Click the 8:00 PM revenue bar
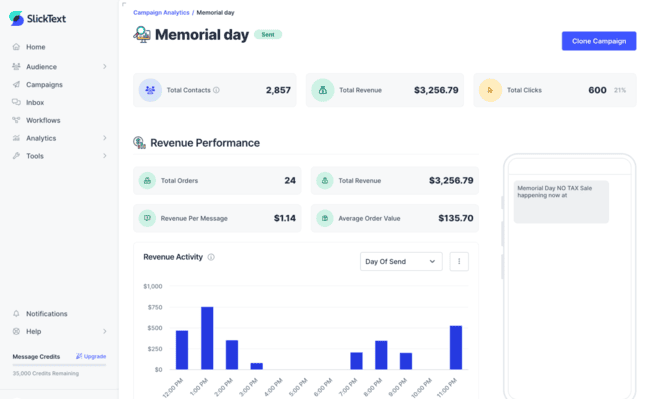The image size is (650, 399). (x=381, y=355)
